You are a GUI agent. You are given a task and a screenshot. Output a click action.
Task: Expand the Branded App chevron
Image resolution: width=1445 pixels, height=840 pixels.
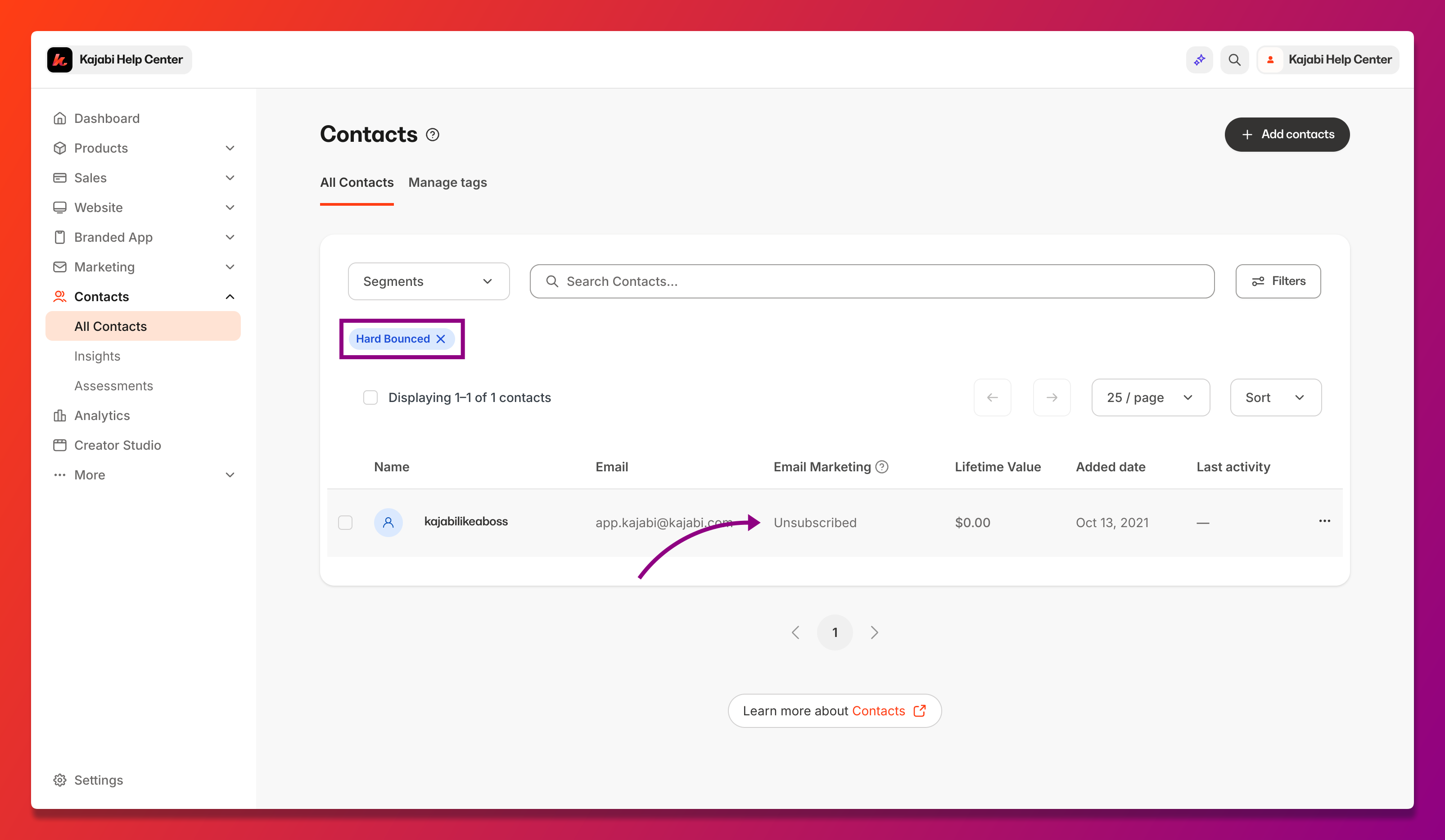[x=230, y=237]
